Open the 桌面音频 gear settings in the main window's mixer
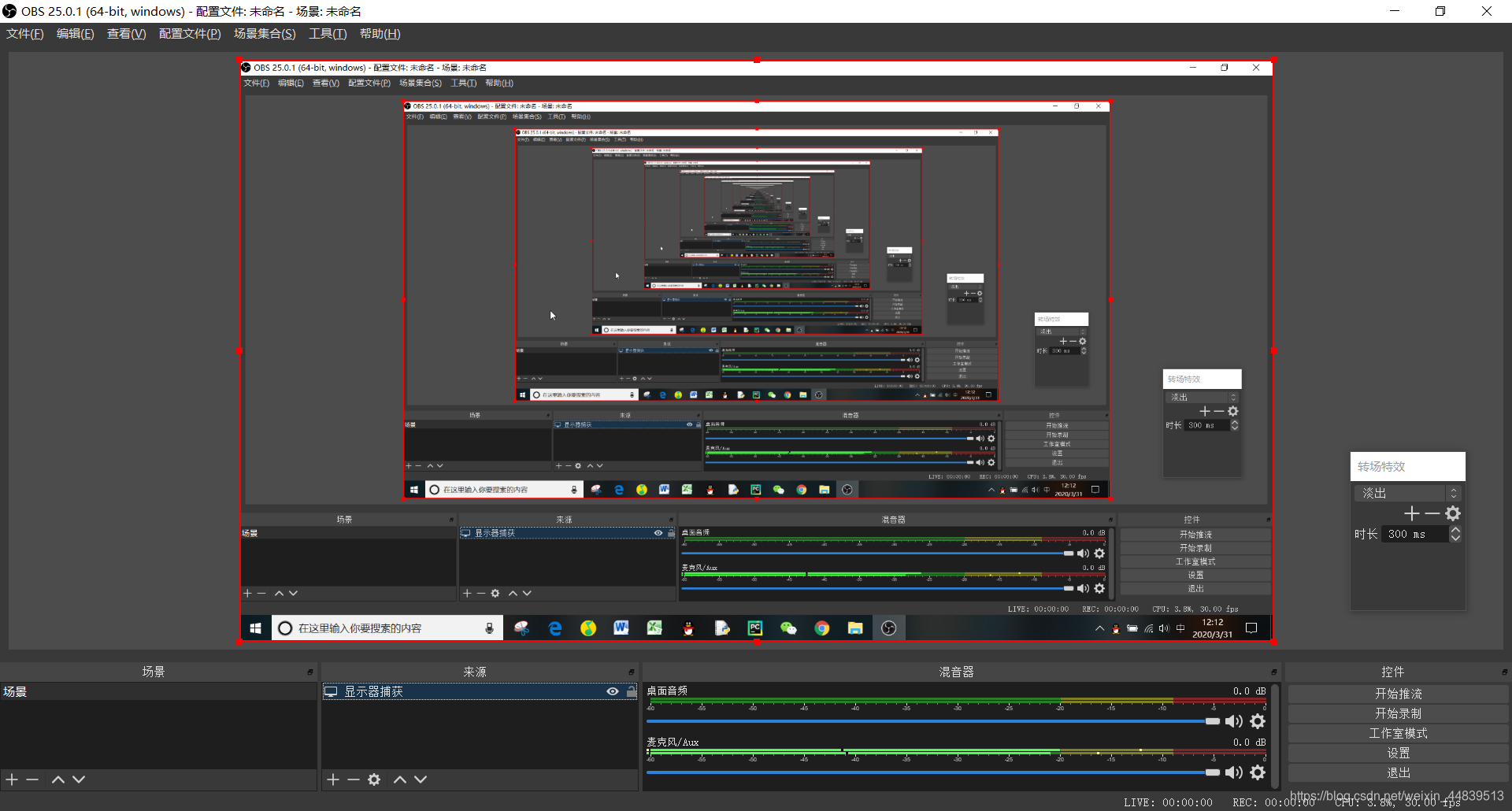 coord(1258,721)
